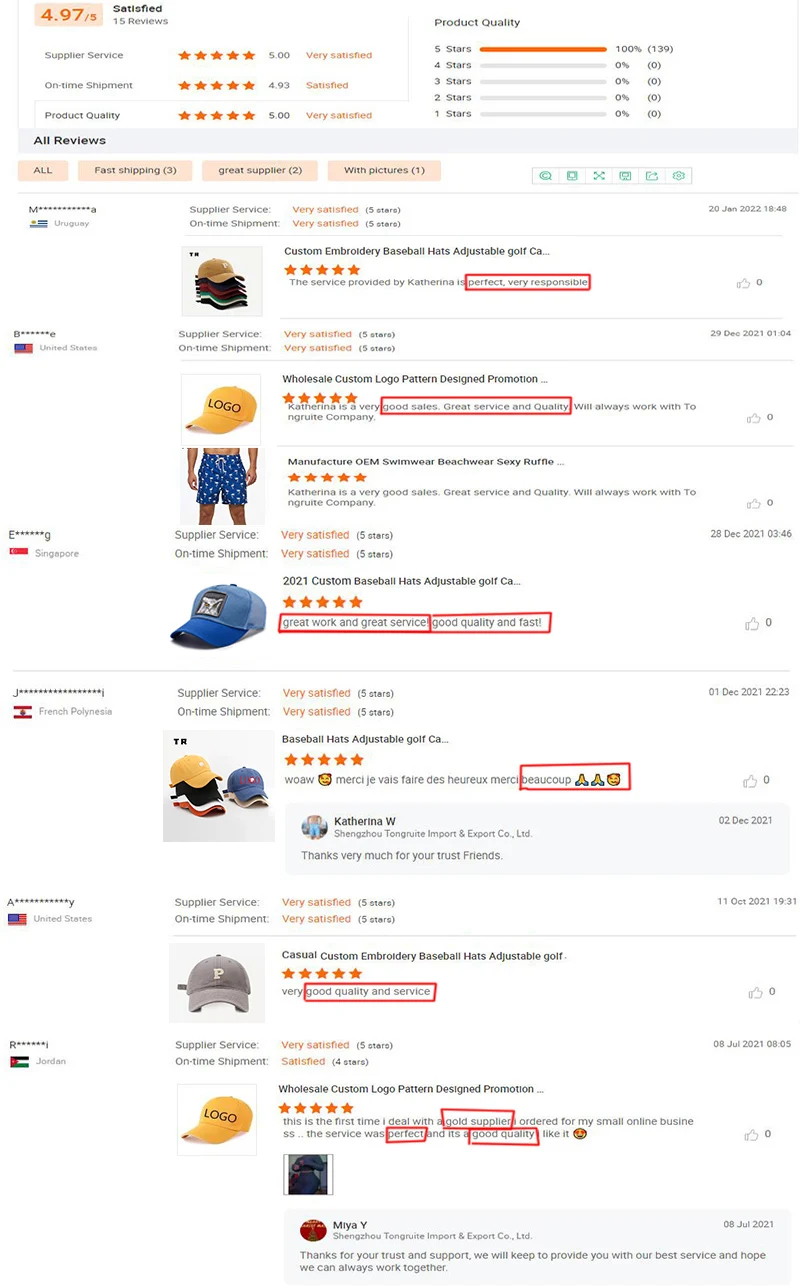Viewport: 800px width, 1288px height.
Task: Open Manufacture OEM Swimwear Beachwear product link
Action: point(426,462)
